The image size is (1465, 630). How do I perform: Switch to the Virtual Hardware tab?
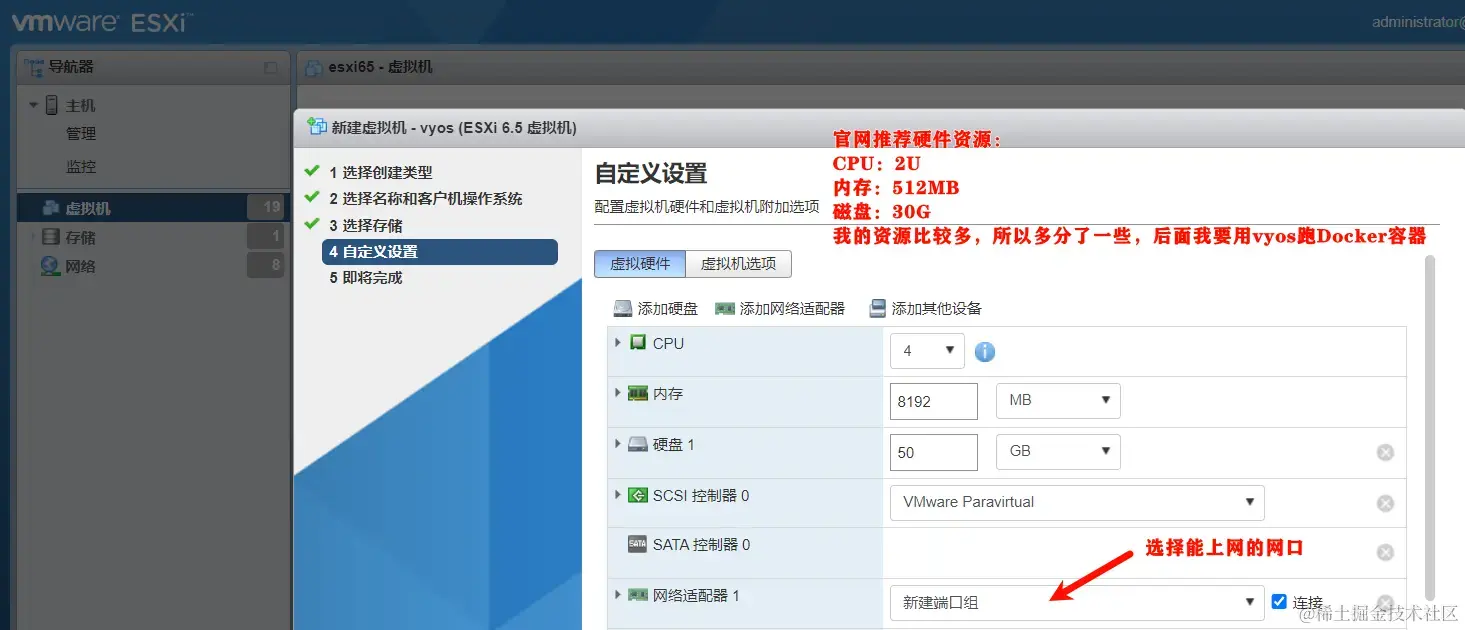click(640, 264)
